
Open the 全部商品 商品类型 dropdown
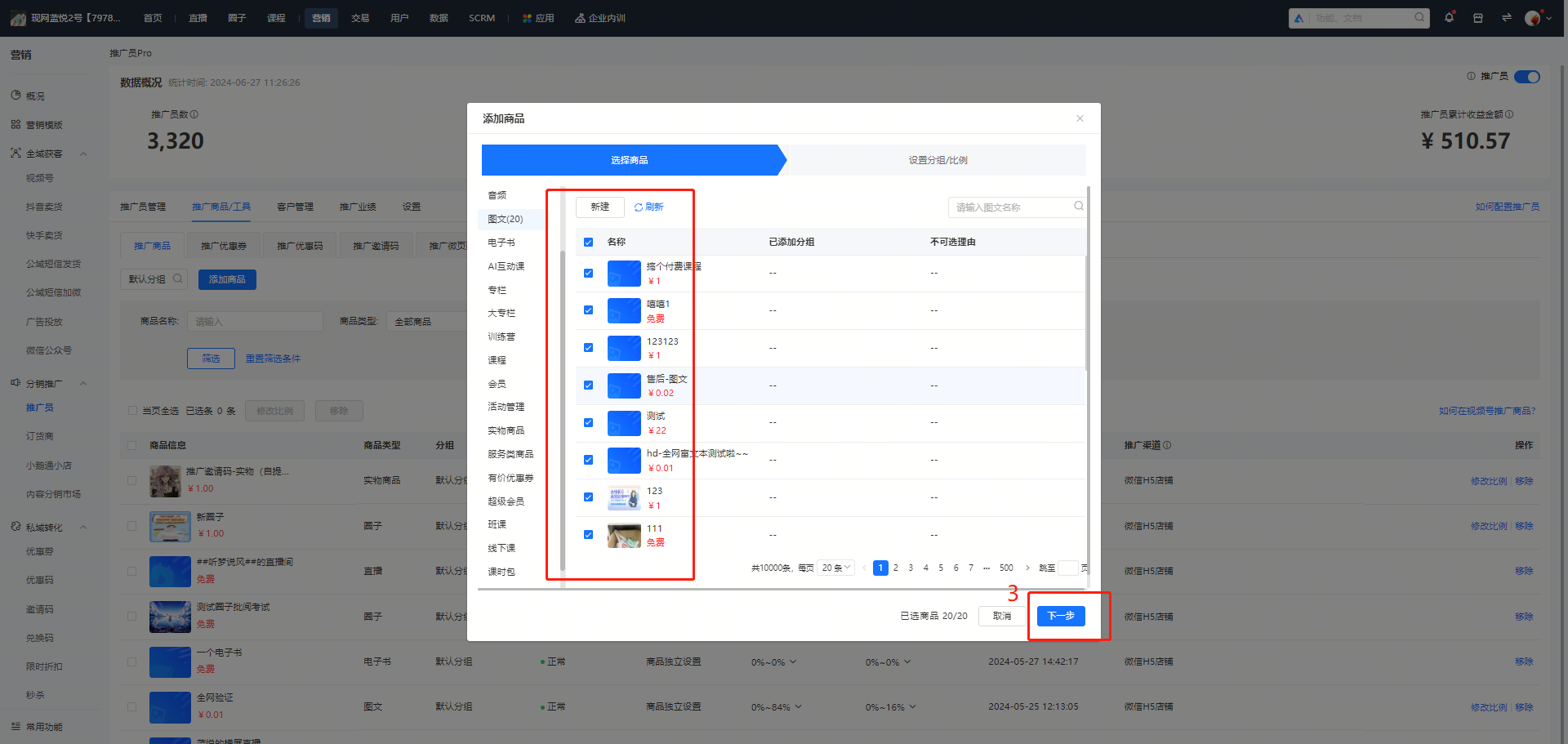coord(427,322)
